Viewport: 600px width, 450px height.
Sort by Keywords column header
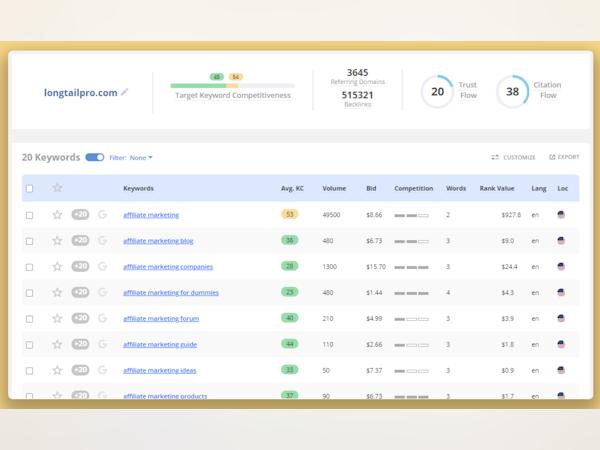point(138,188)
